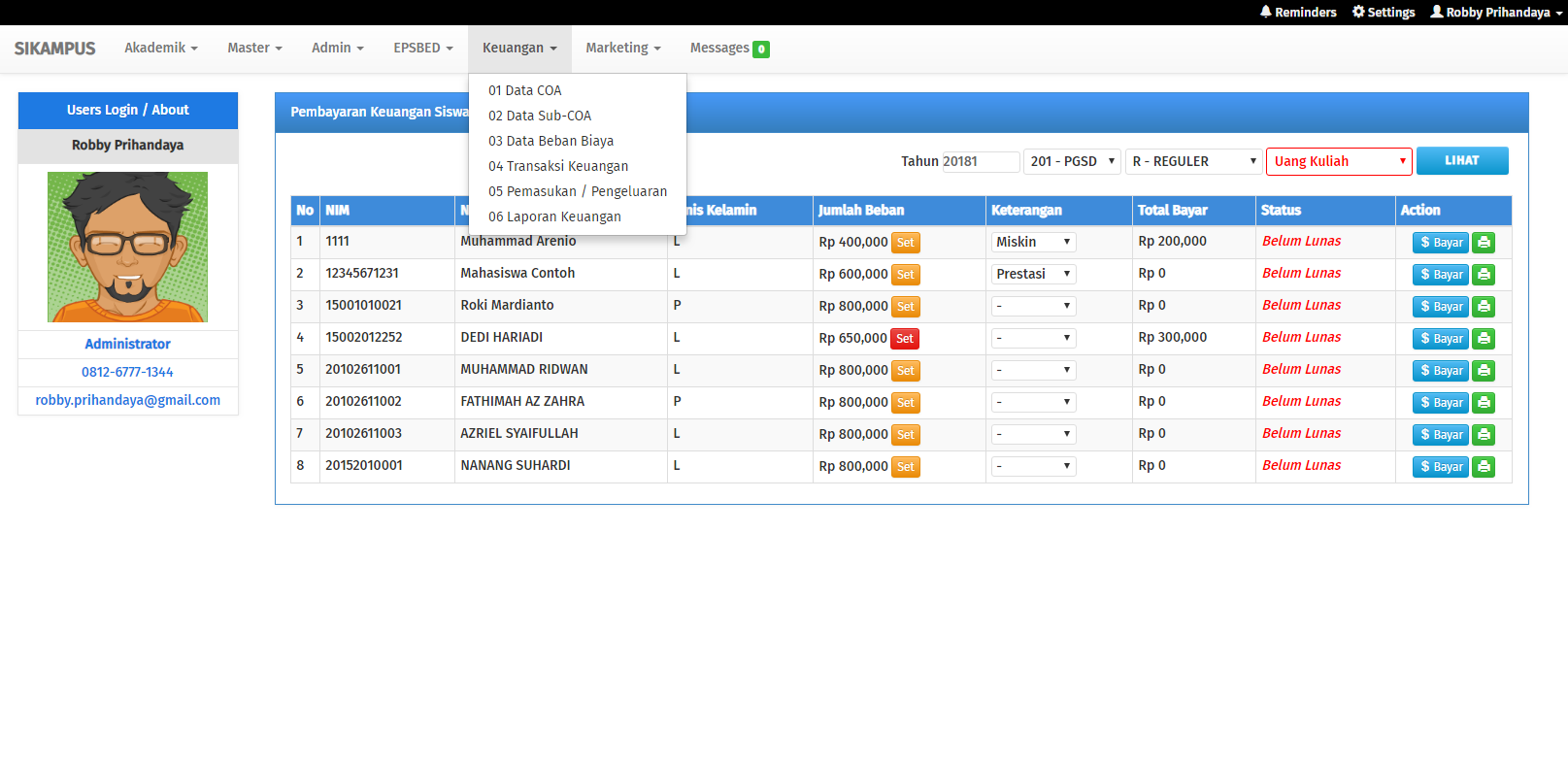
Task: Choose 06 Laporan Keuangan from menu
Action: point(554,216)
